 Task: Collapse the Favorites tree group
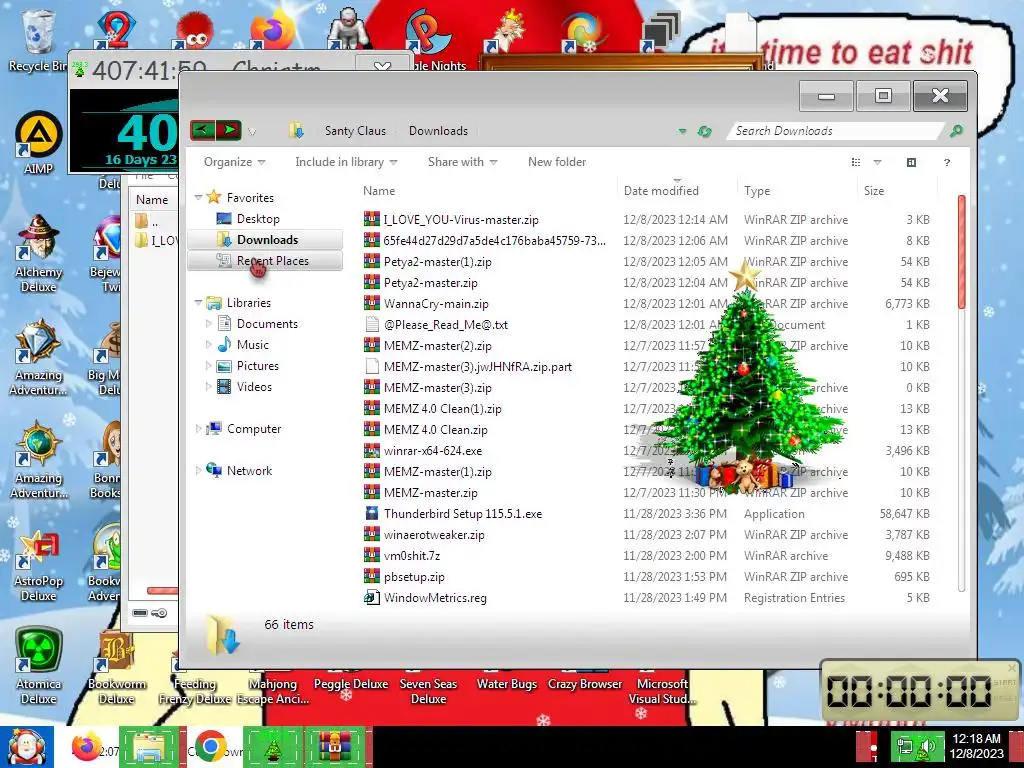click(x=199, y=197)
